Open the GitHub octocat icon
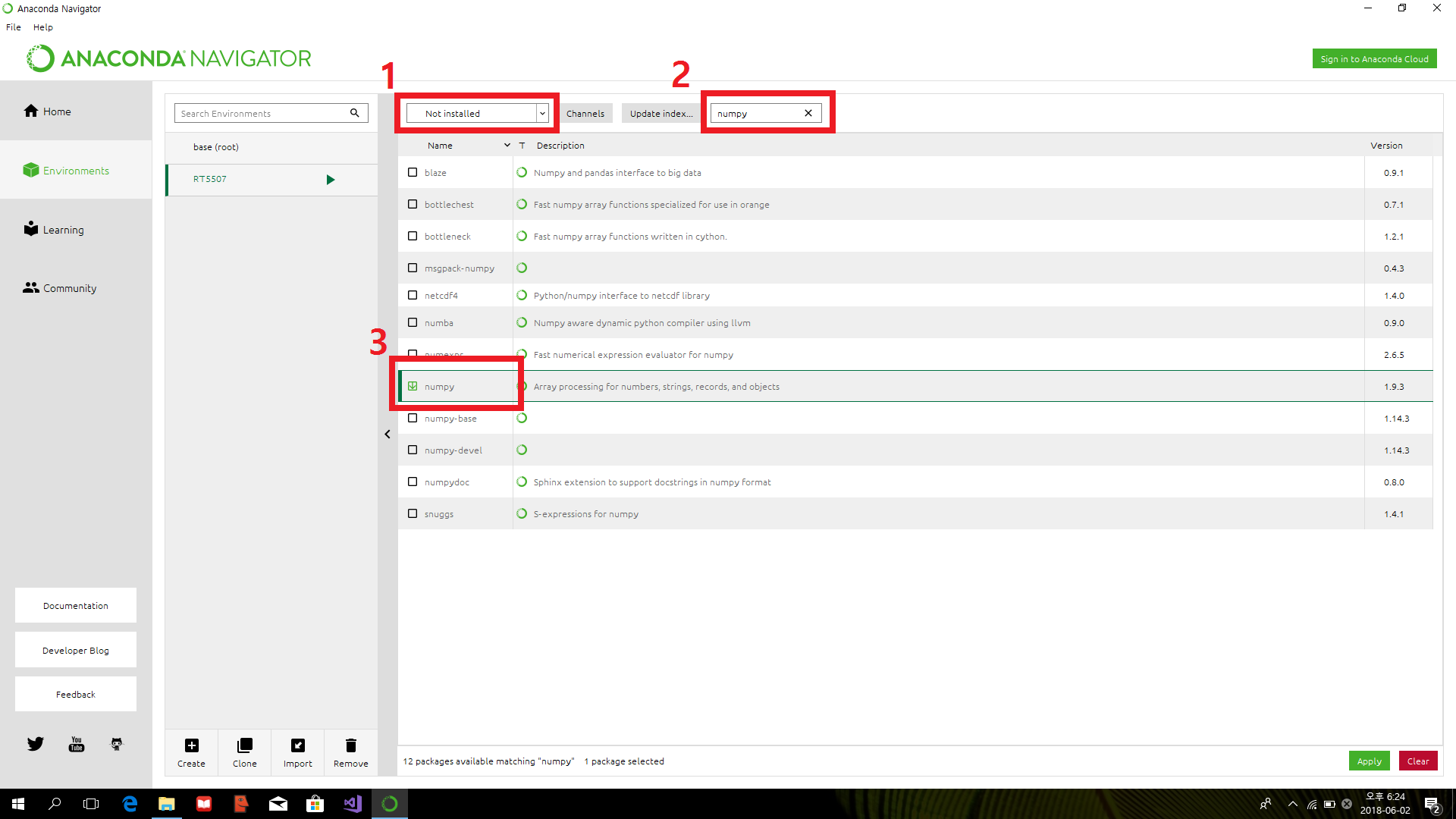The width and height of the screenshot is (1456, 819). coord(117,744)
